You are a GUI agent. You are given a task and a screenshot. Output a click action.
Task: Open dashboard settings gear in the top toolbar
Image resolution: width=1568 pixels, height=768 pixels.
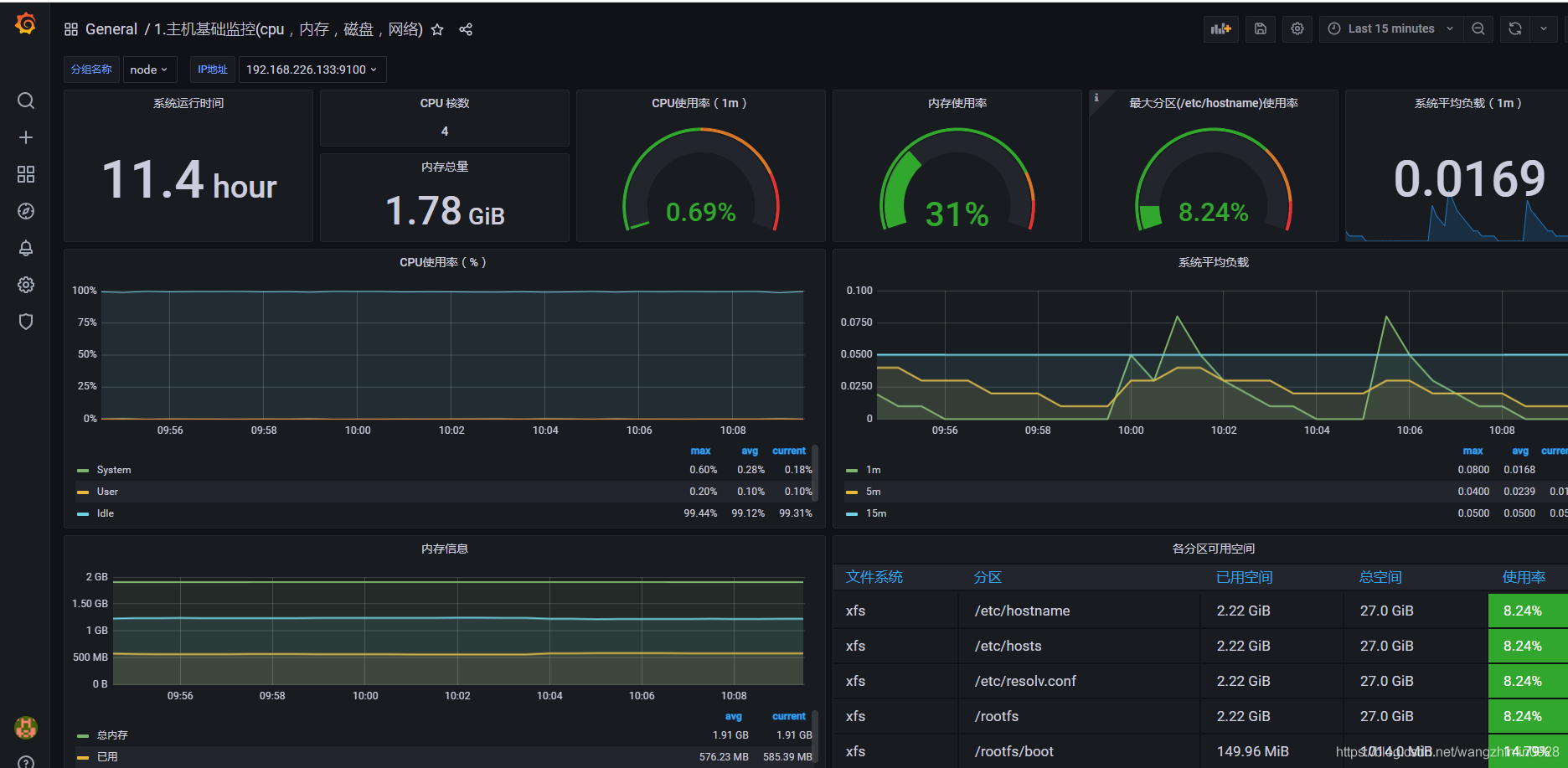pyautogui.click(x=1297, y=28)
